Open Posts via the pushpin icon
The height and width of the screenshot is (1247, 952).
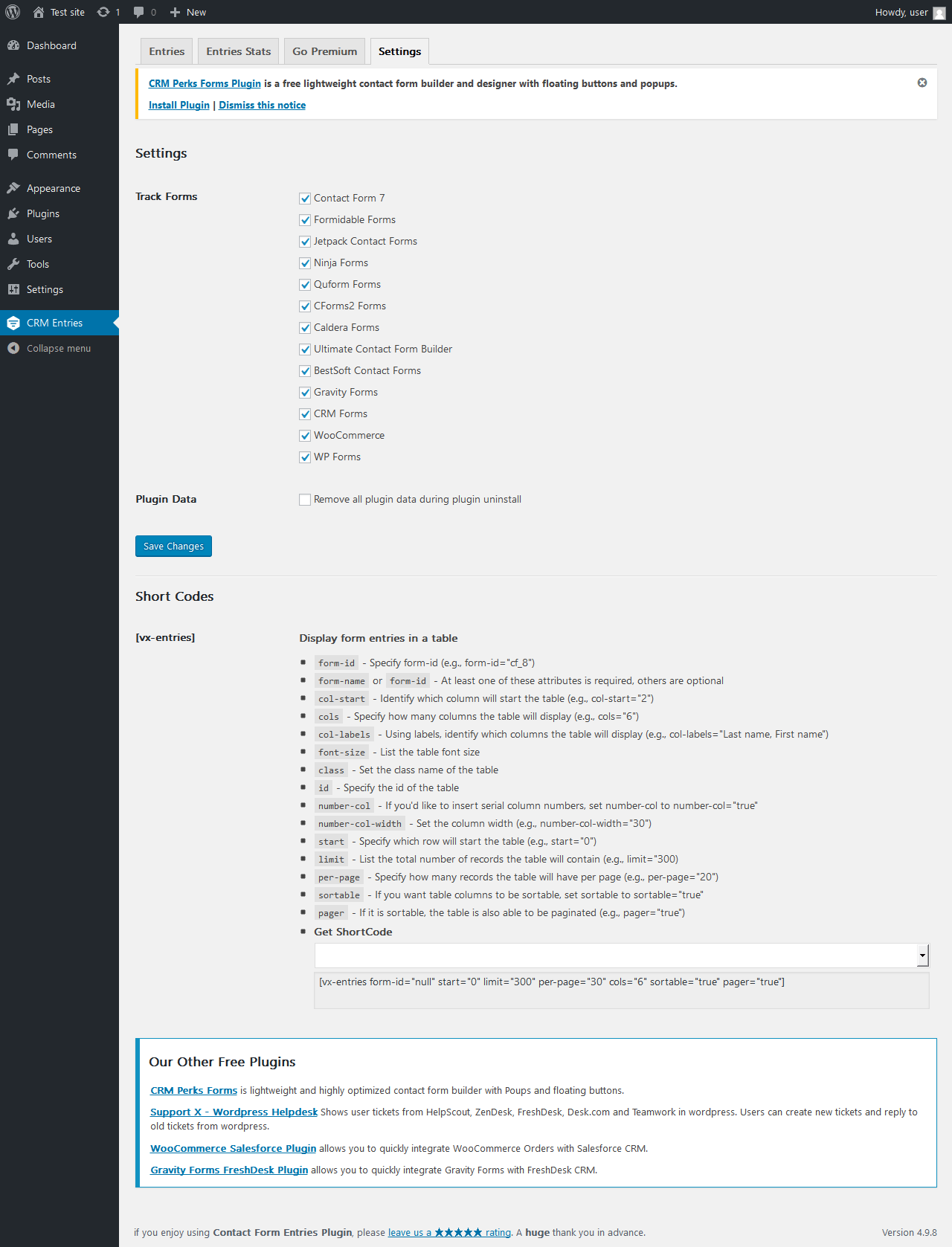(x=13, y=79)
